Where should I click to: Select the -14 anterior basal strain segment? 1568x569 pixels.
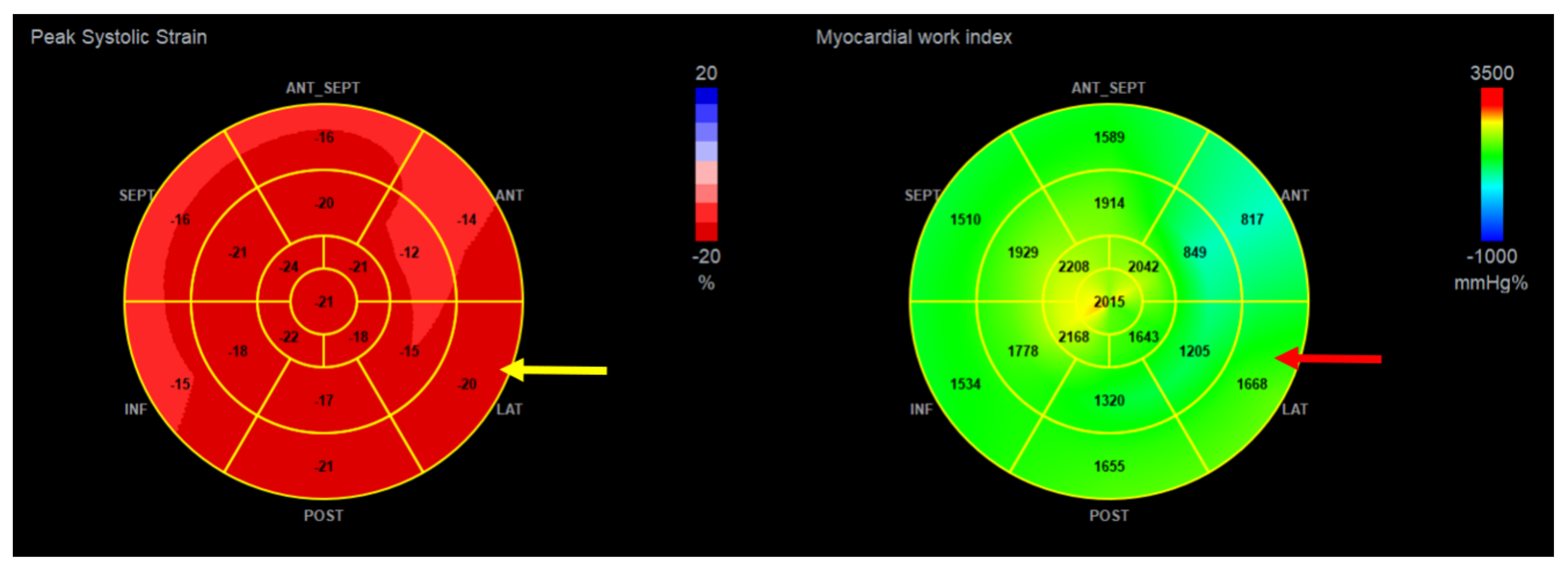[x=467, y=220]
